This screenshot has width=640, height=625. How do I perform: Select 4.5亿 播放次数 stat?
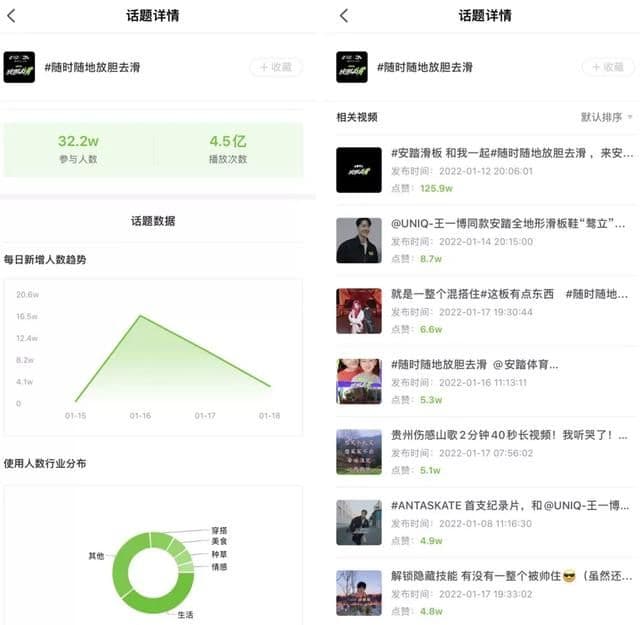(x=228, y=149)
